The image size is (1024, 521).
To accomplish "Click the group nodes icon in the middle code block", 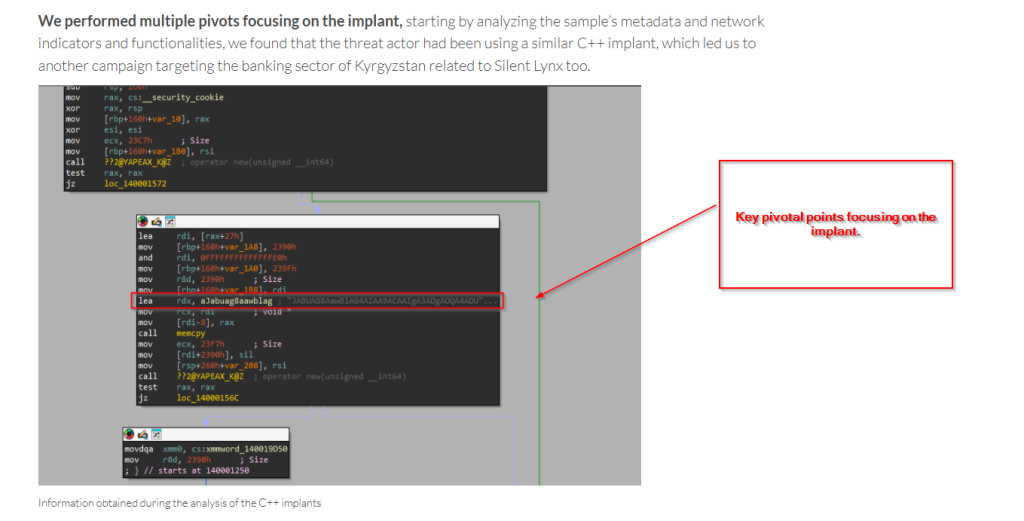I will 169,221.
